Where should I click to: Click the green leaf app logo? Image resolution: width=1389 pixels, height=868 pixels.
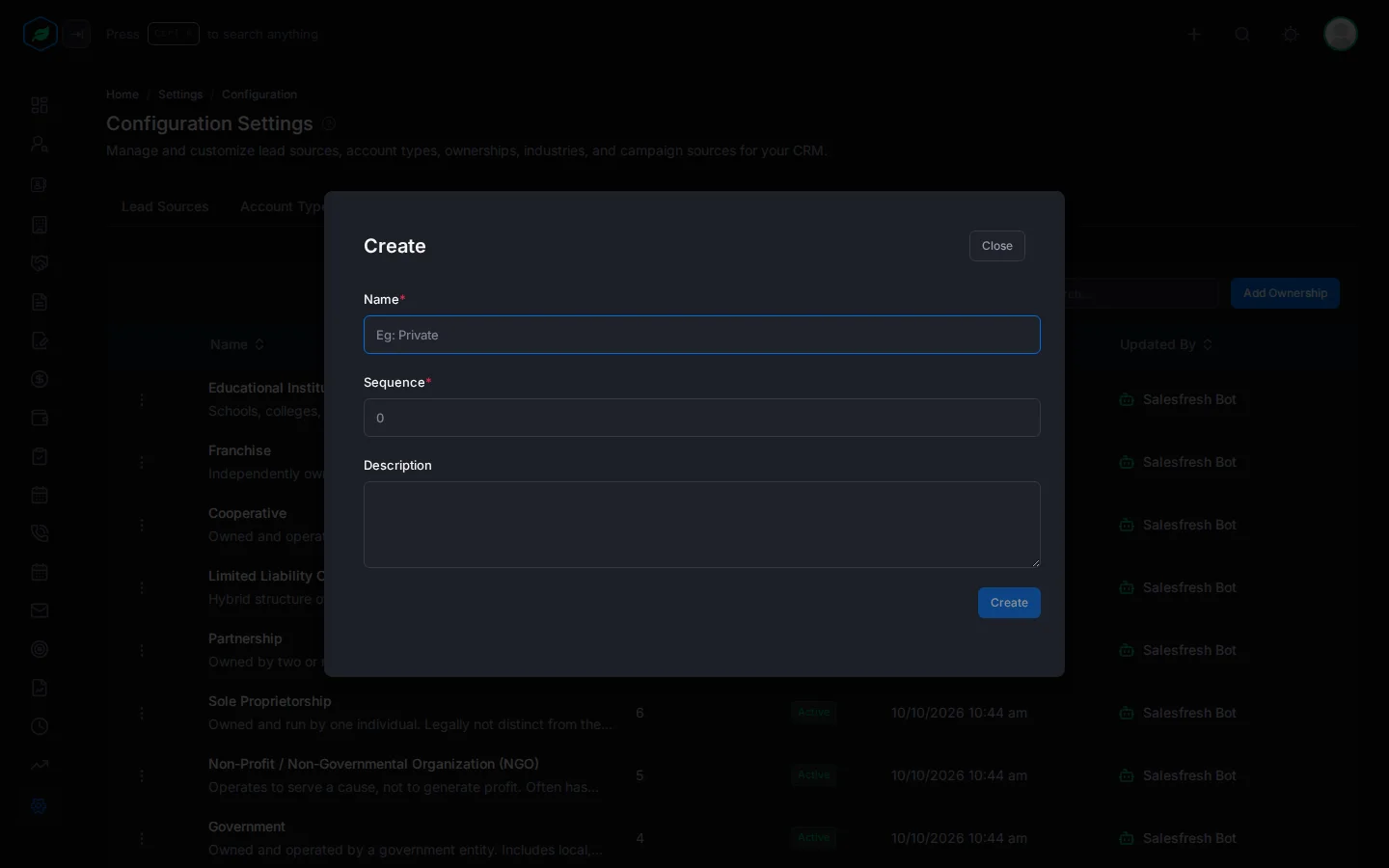click(x=40, y=35)
